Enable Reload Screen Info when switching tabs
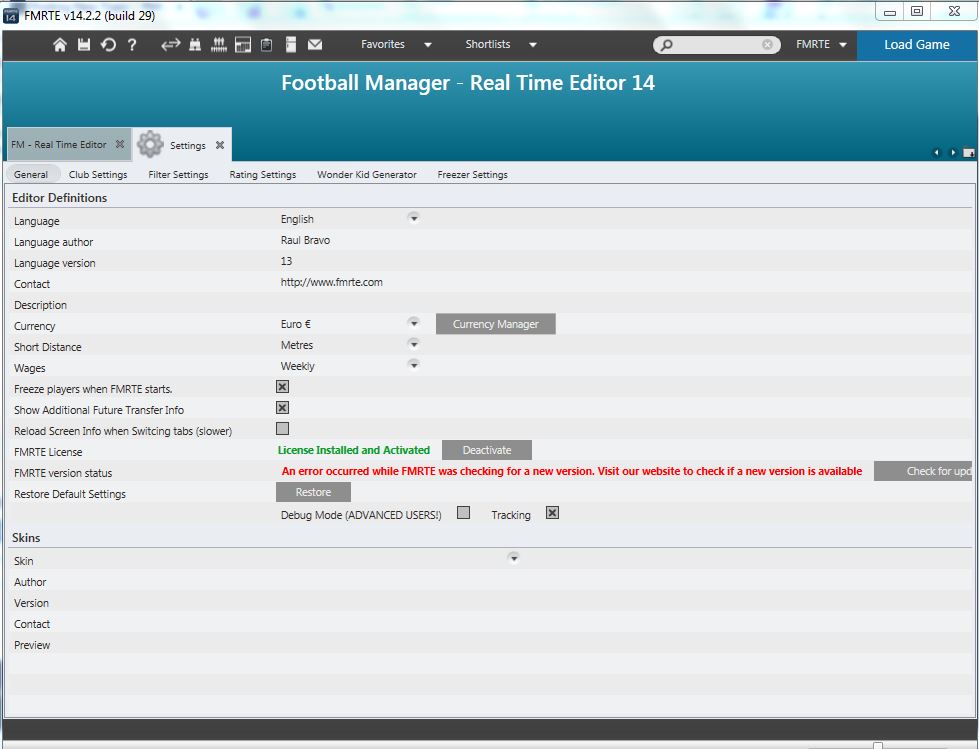 (283, 429)
